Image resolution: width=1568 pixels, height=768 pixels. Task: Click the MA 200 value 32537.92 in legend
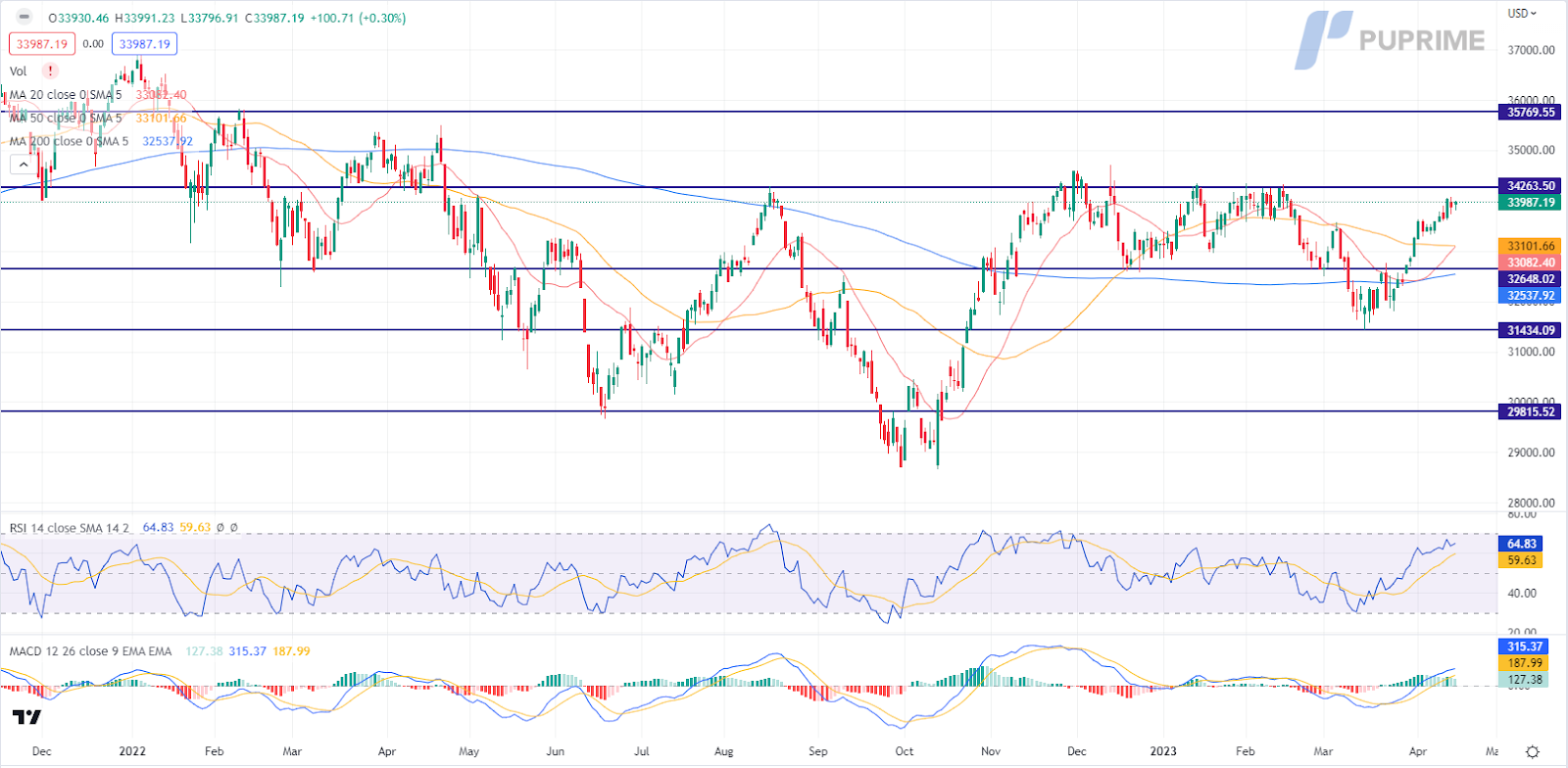coord(168,141)
